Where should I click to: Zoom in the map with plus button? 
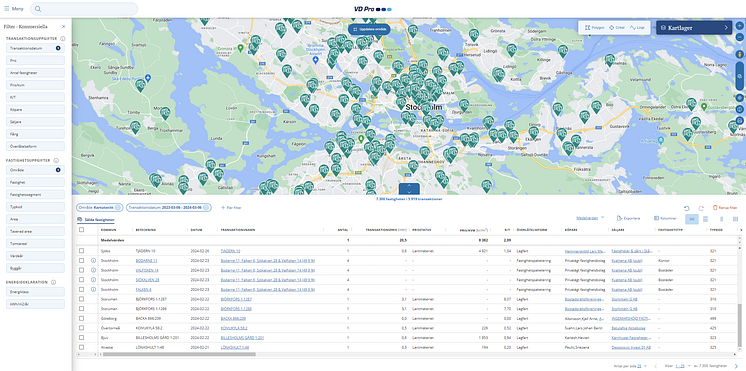pyautogui.click(x=739, y=26)
